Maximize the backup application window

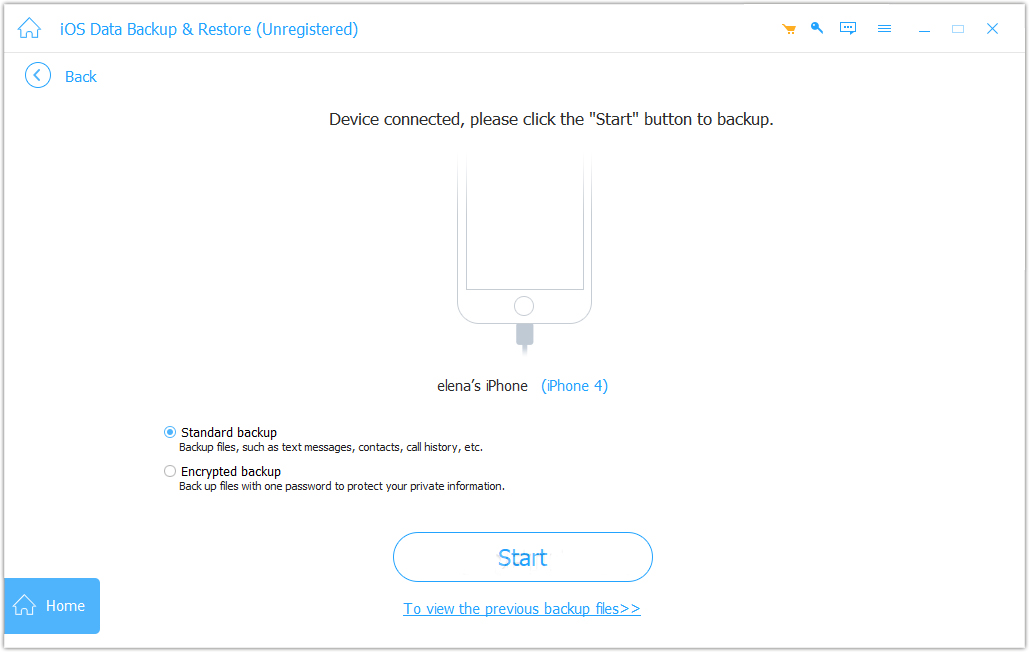pos(958,29)
